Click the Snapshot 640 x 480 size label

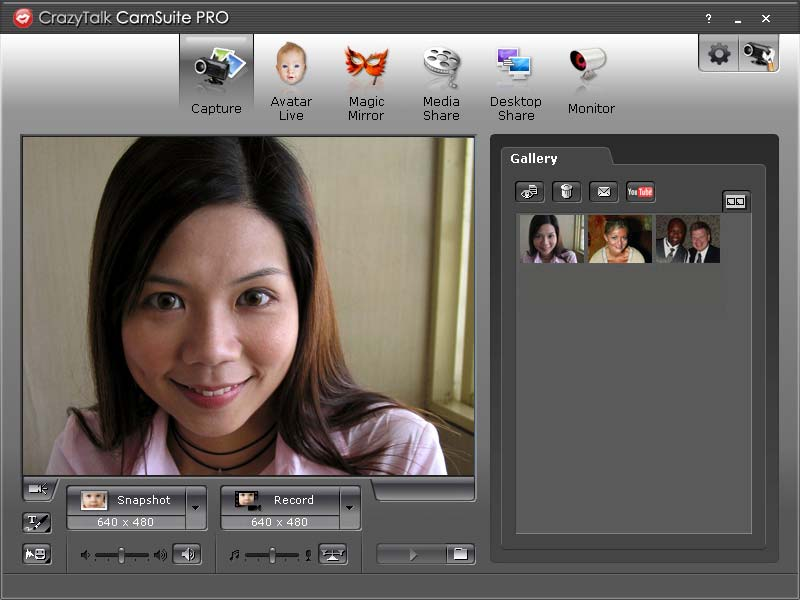(126, 522)
